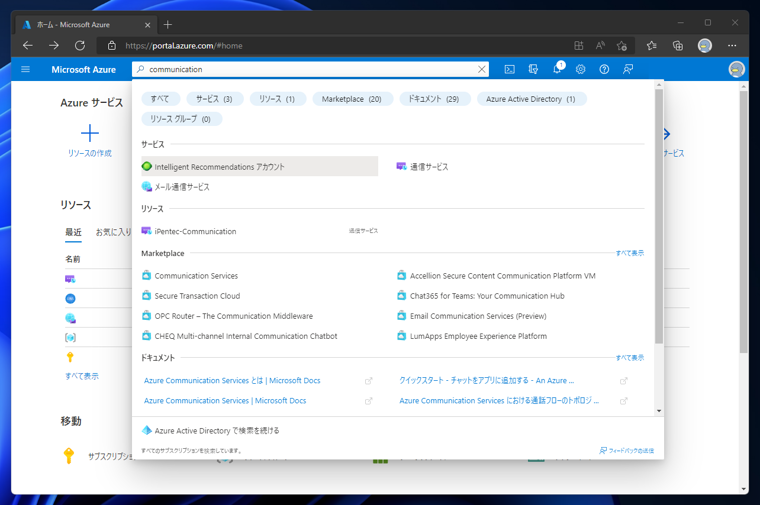Close the Microsoft Azure browser tab
Screen dimensions: 760x505
pyautogui.click(x=147, y=25)
